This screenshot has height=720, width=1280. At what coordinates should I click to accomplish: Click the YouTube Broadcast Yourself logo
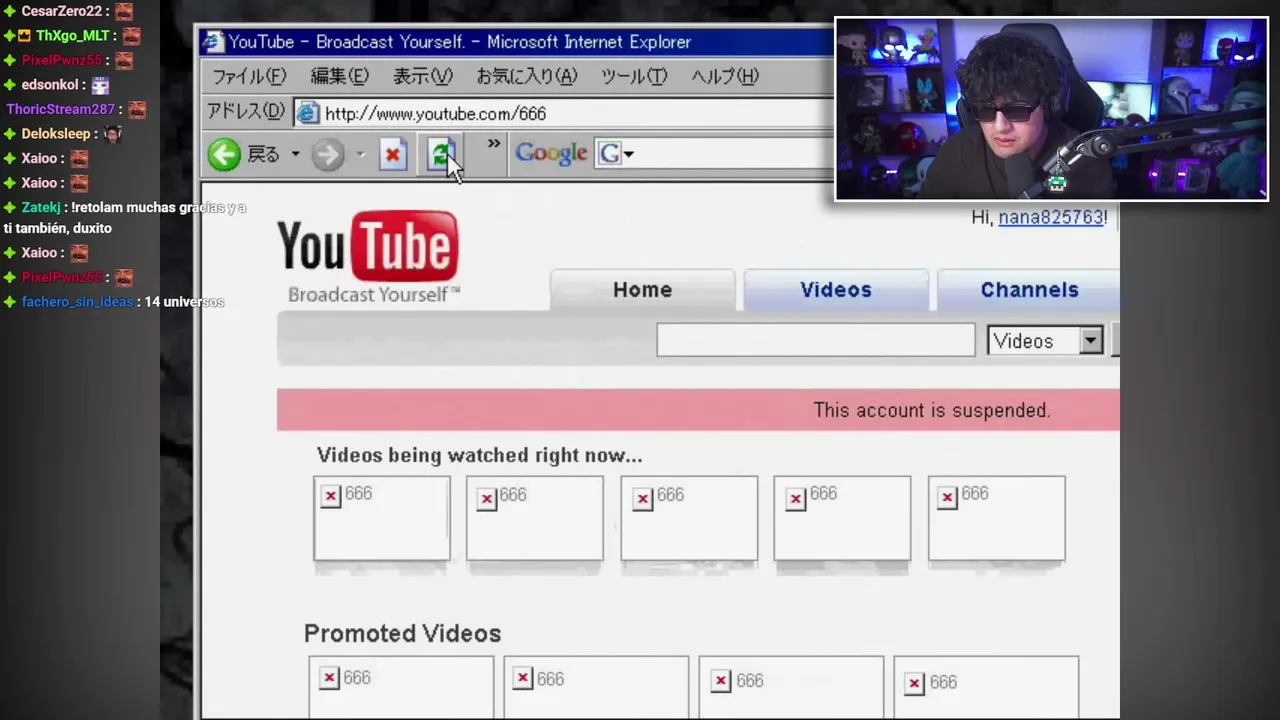click(368, 256)
